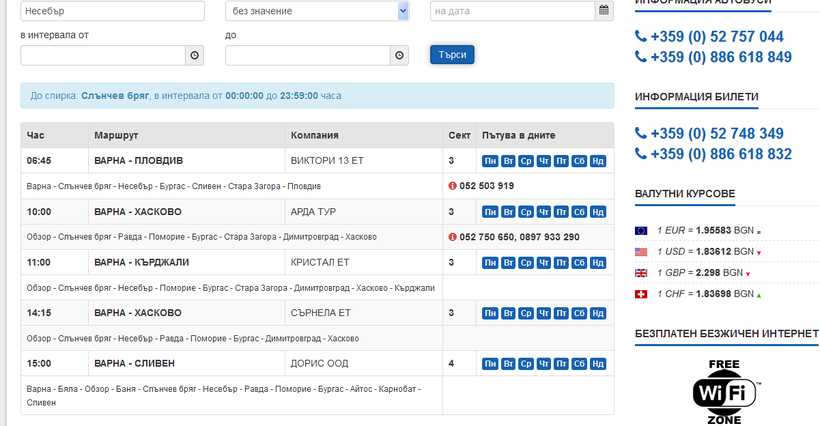
Task: Click into the 'на дата' date field
Action: pos(512,11)
